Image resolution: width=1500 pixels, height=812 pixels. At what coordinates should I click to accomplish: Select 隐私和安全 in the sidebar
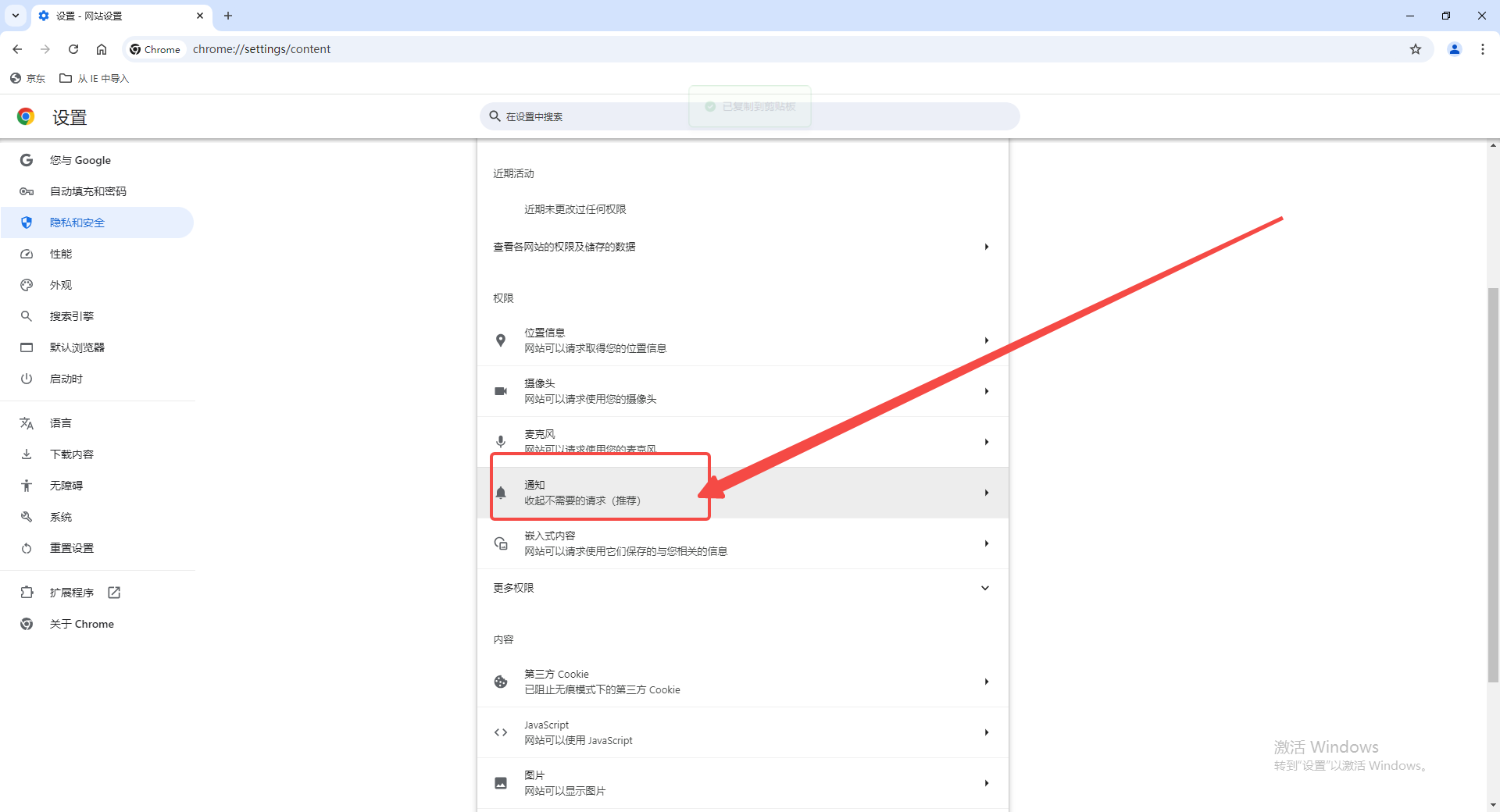[98, 223]
